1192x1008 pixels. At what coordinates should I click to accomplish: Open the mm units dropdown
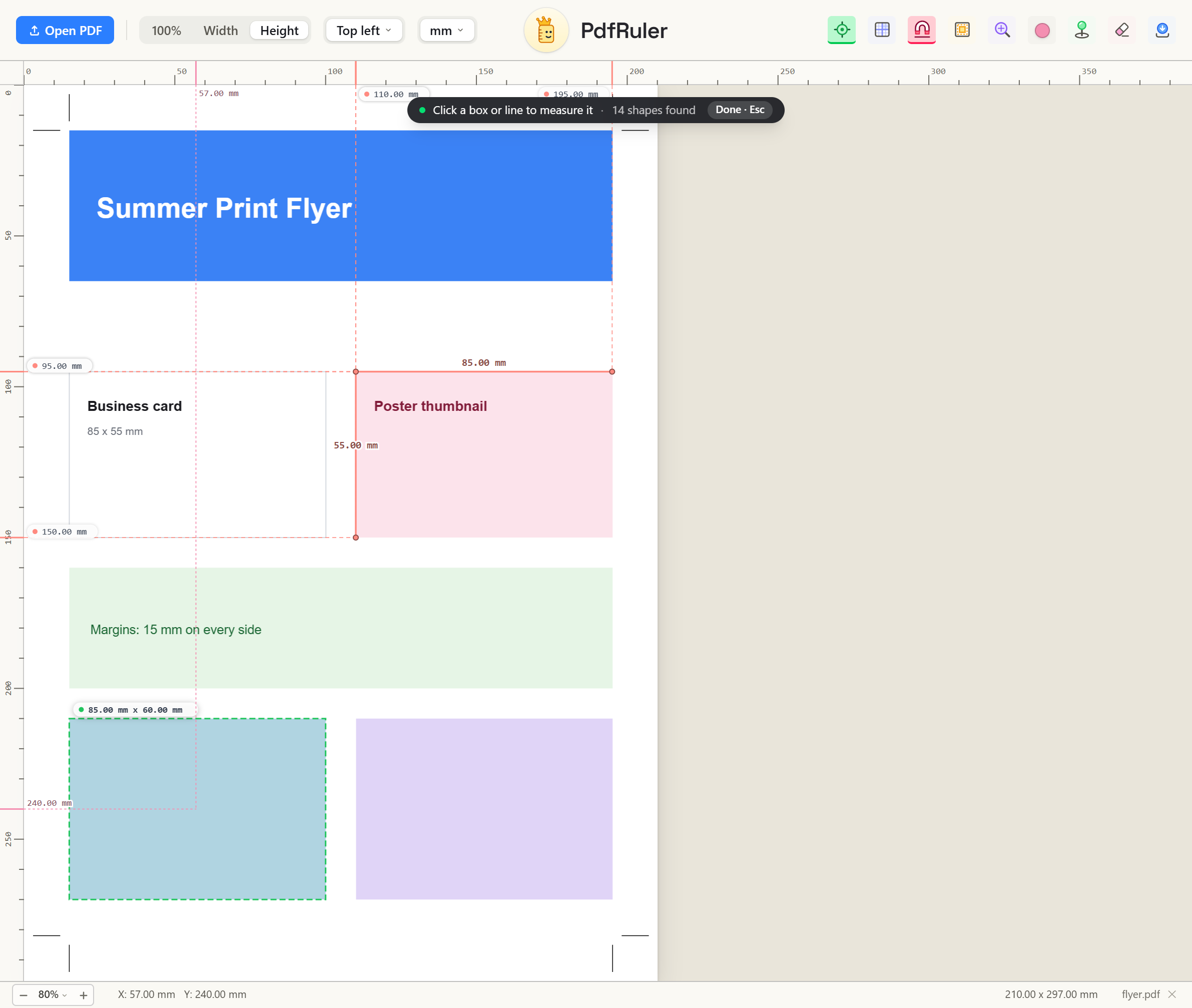pyautogui.click(x=447, y=31)
